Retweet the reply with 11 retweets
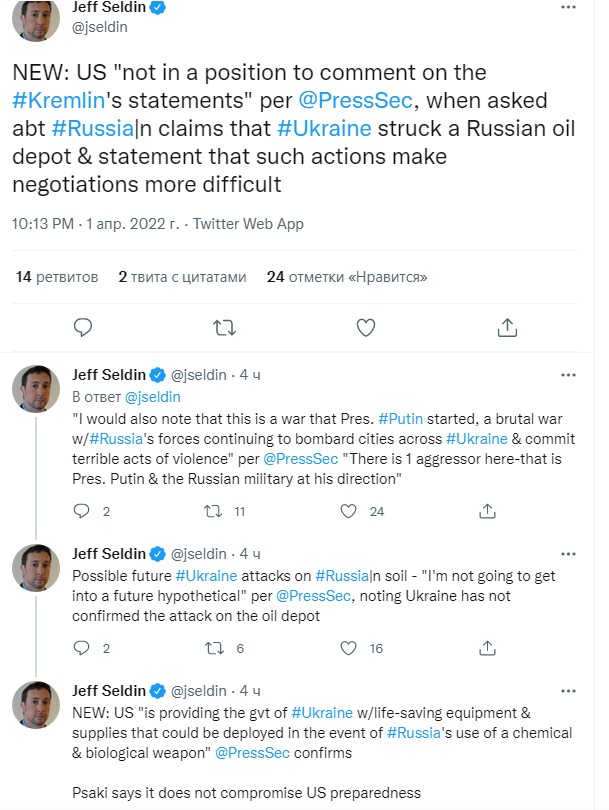Viewport: 609px width, 810px height. (x=212, y=512)
